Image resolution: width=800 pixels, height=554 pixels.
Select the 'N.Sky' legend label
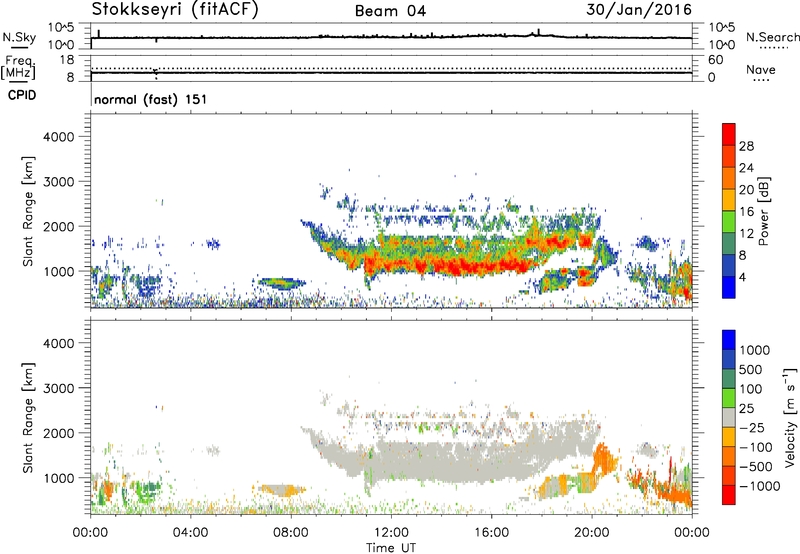tap(19, 37)
